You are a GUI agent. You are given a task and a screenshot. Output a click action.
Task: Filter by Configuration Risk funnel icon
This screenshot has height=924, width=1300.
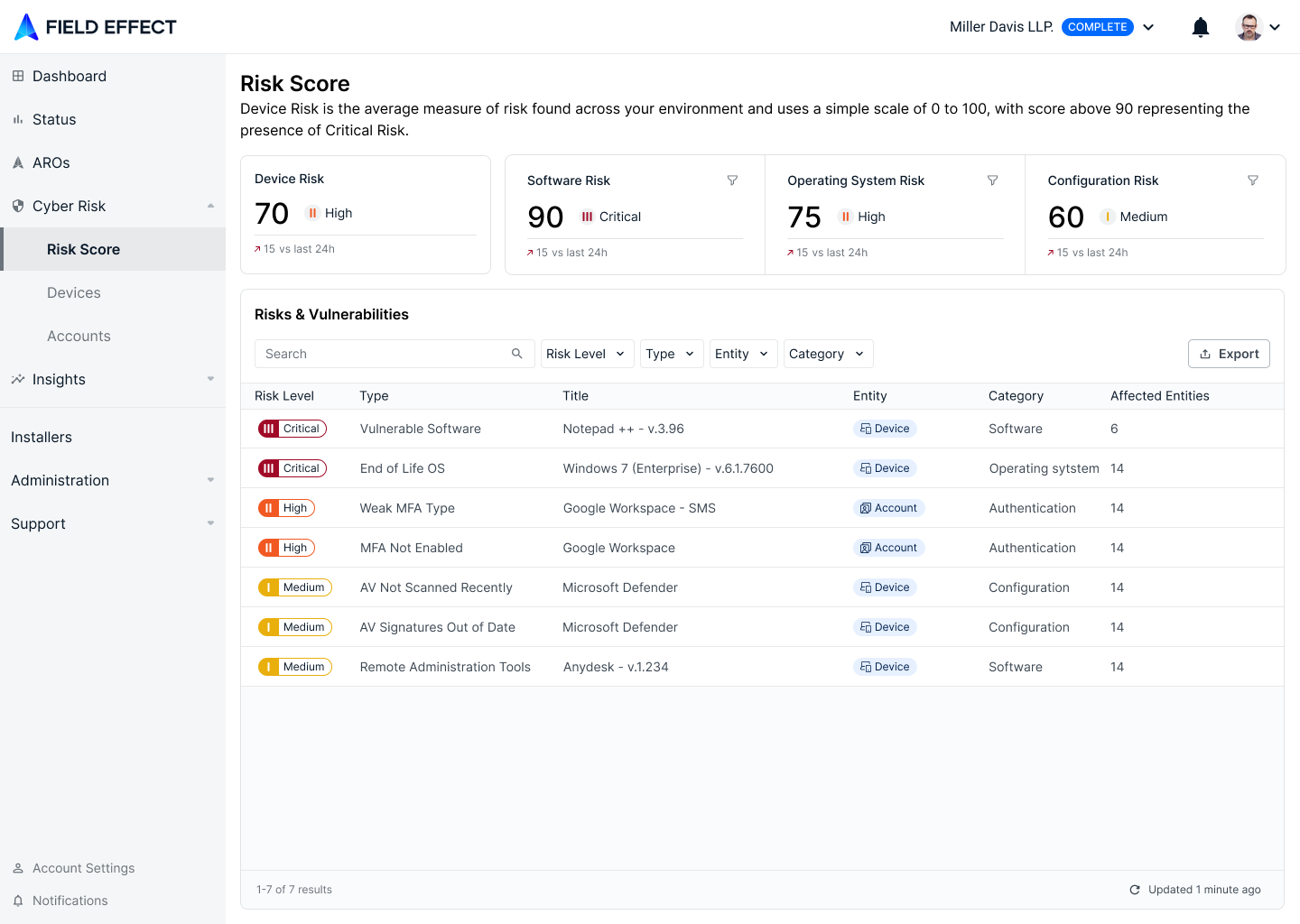[x=1253, y=180]
